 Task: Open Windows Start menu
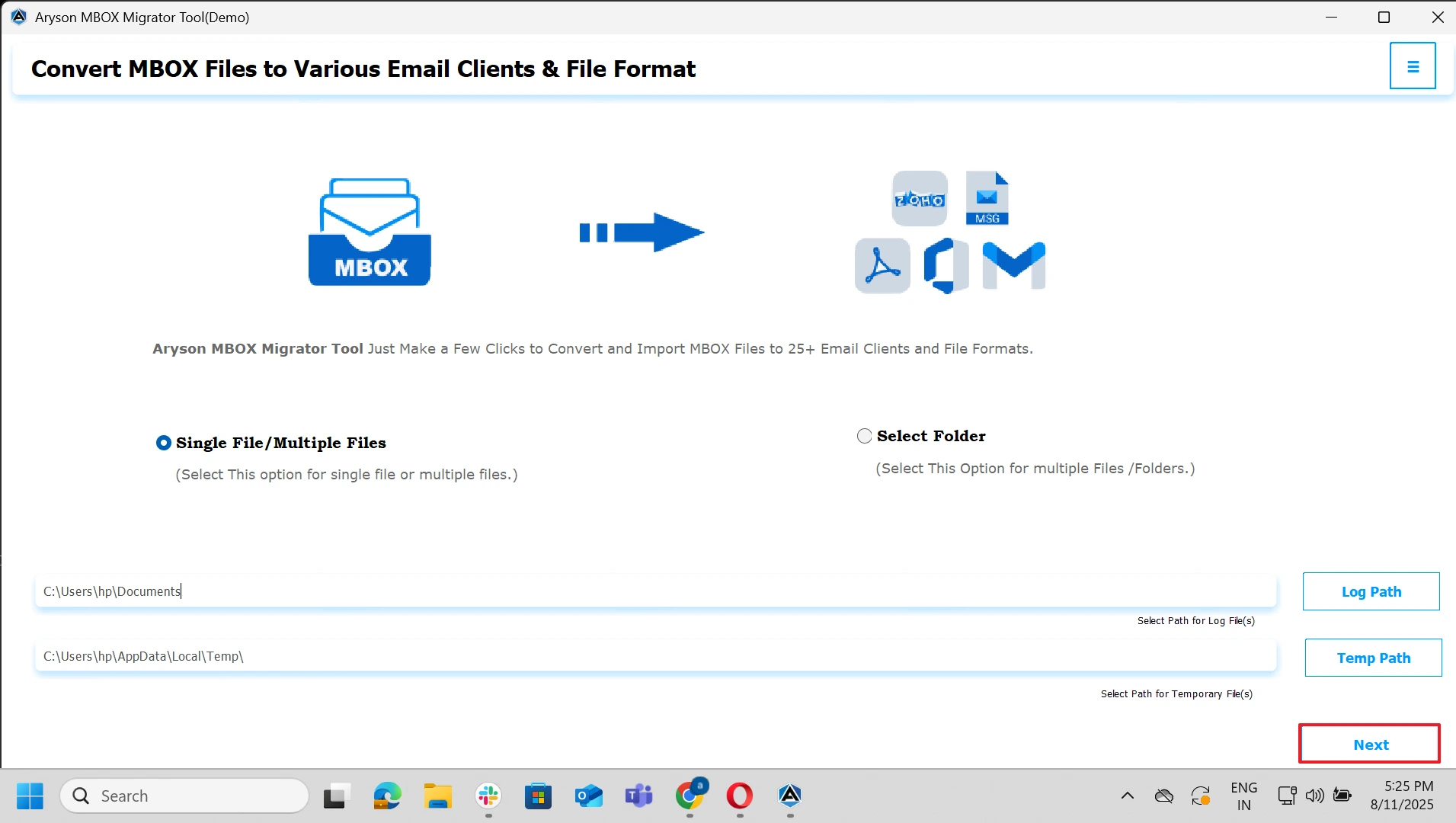coord(30,796)
